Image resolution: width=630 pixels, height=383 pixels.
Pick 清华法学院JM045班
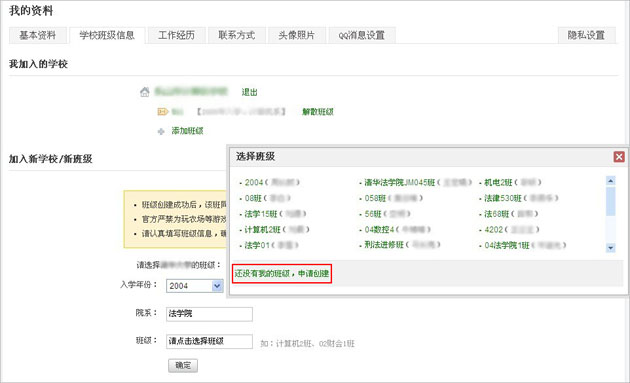pos(400,182)
